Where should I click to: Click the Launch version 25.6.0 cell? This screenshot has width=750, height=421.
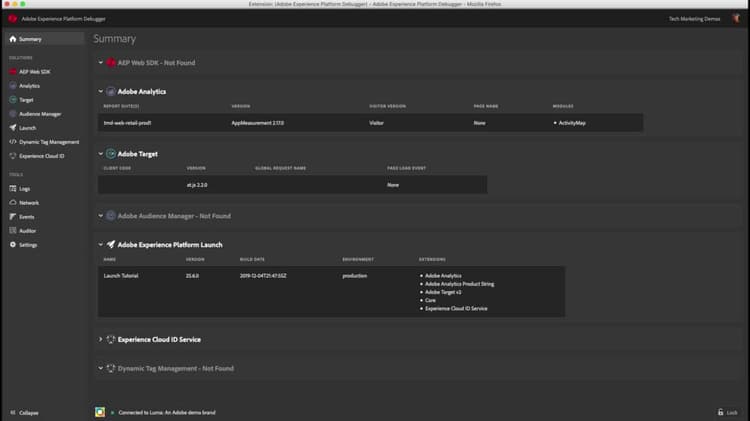(192, 276)
